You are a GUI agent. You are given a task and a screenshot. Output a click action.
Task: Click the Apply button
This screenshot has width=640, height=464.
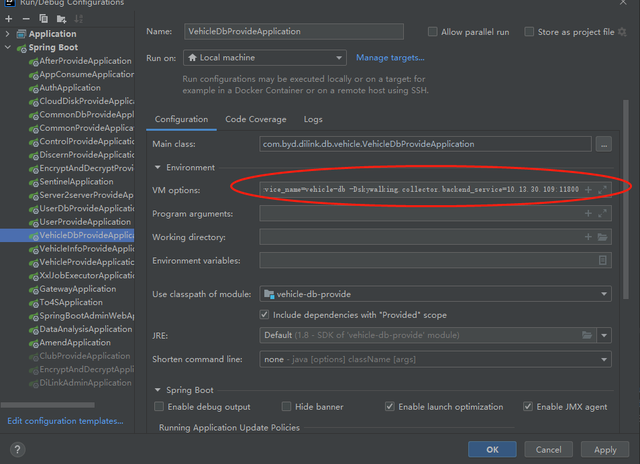click(x=605, y=449)
